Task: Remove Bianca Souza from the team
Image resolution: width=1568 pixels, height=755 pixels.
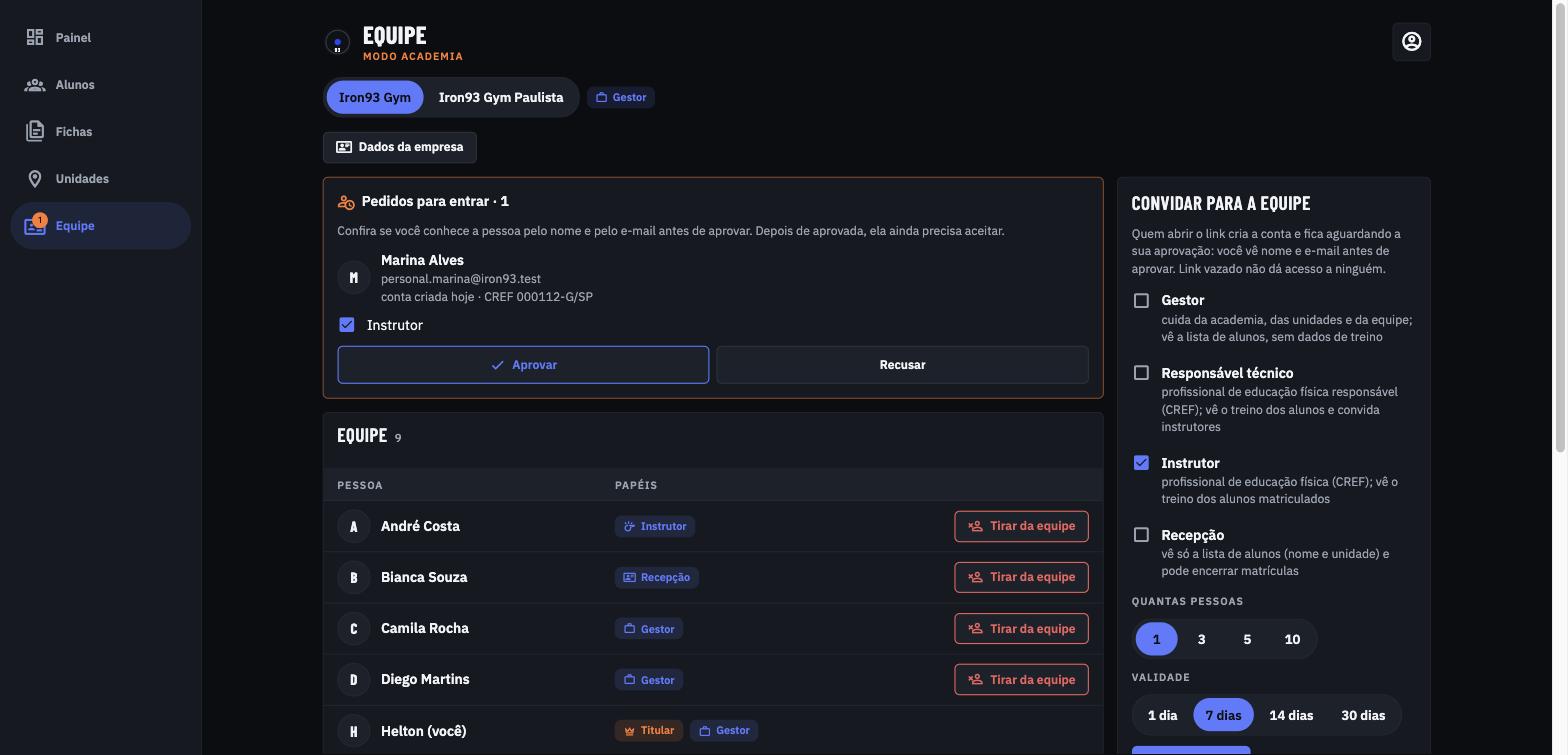Action: click(x=1021, y=577)
